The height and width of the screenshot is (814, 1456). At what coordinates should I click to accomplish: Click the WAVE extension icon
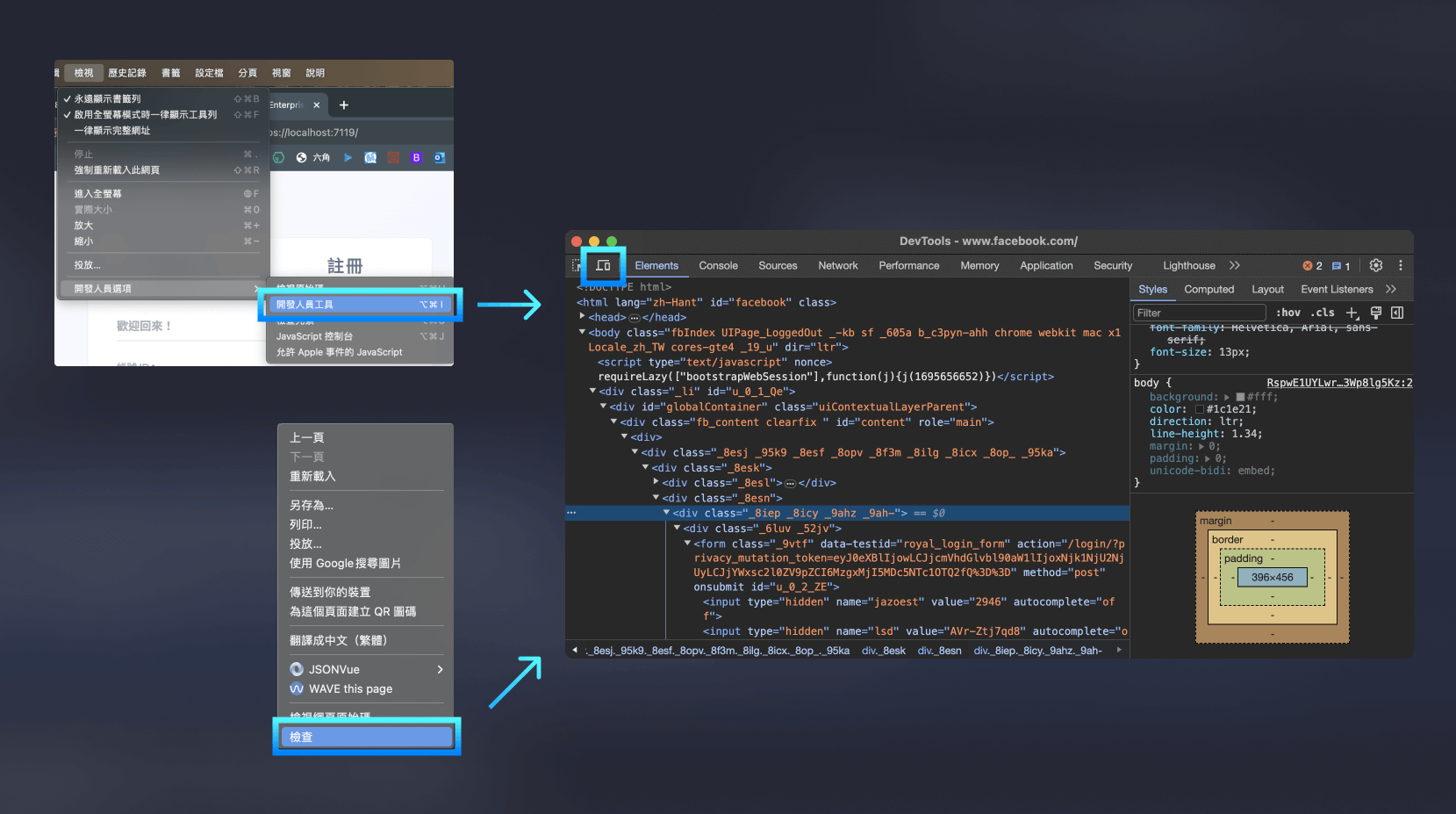click(x=297, y=688)
